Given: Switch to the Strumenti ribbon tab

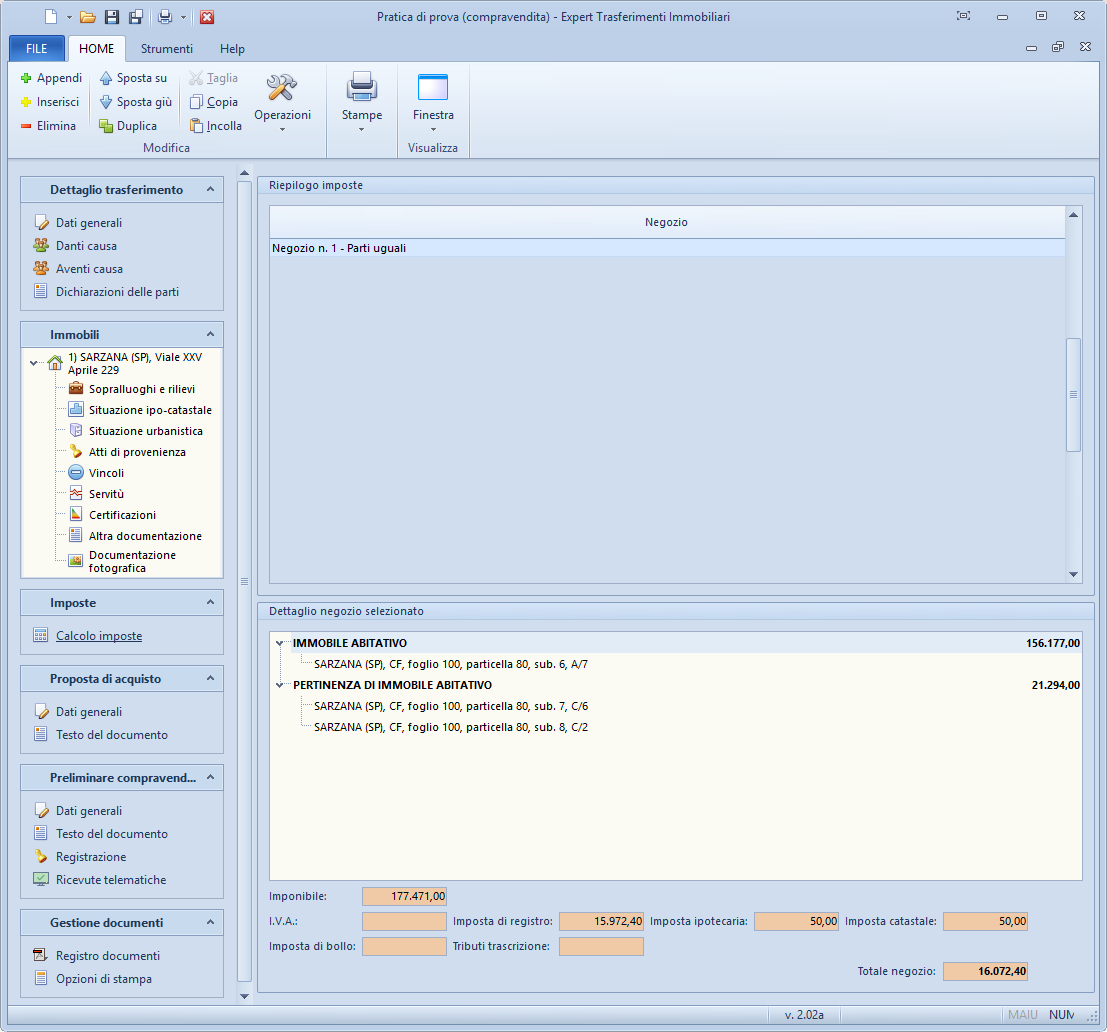Looking at the screenshot, I should coord(167,49).
